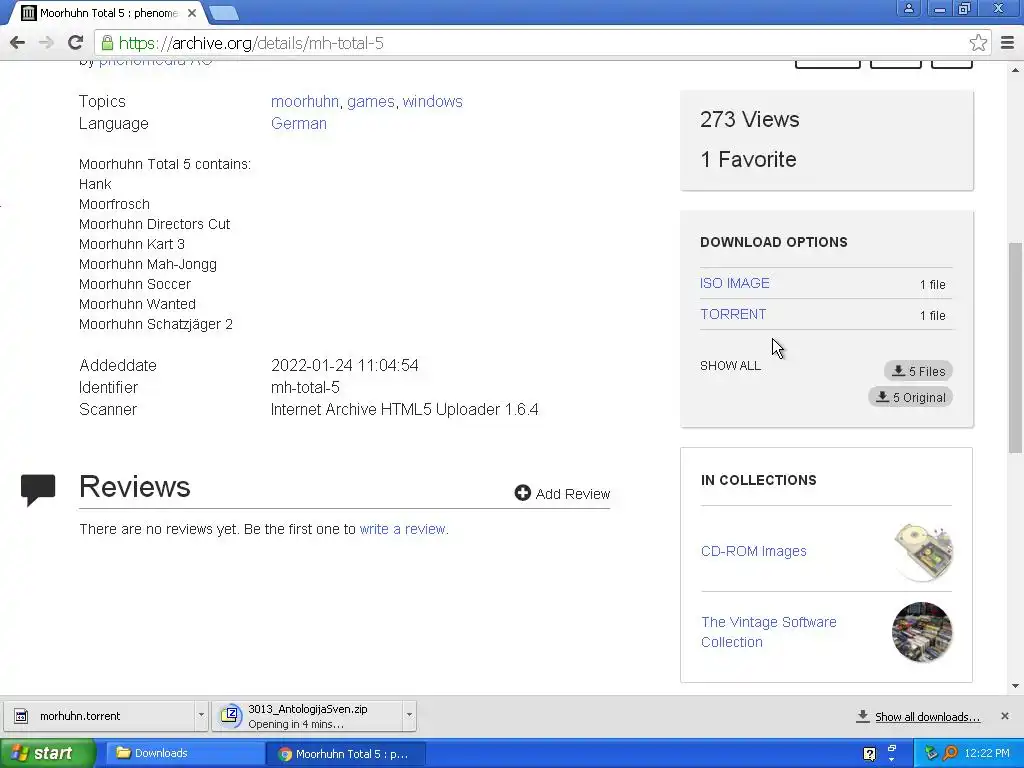The width and height of the screenshot is (1024, 768).
Task: Expand the morhuhn.torrent download options arrow
Action: click(x=201, y=715)
